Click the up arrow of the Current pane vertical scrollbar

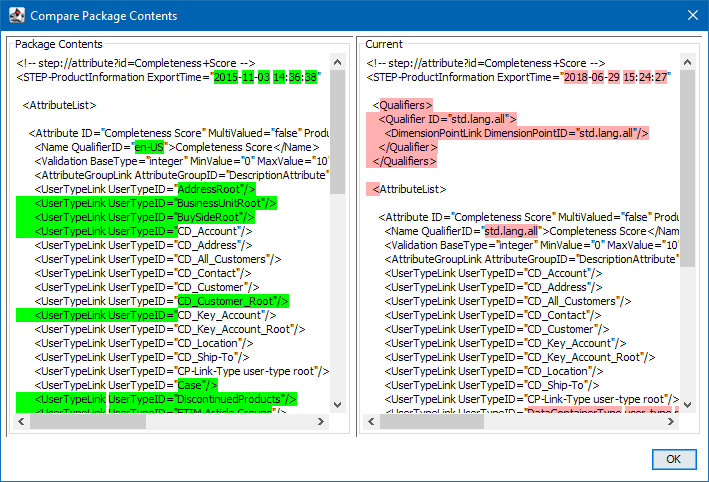pos(687,62)
